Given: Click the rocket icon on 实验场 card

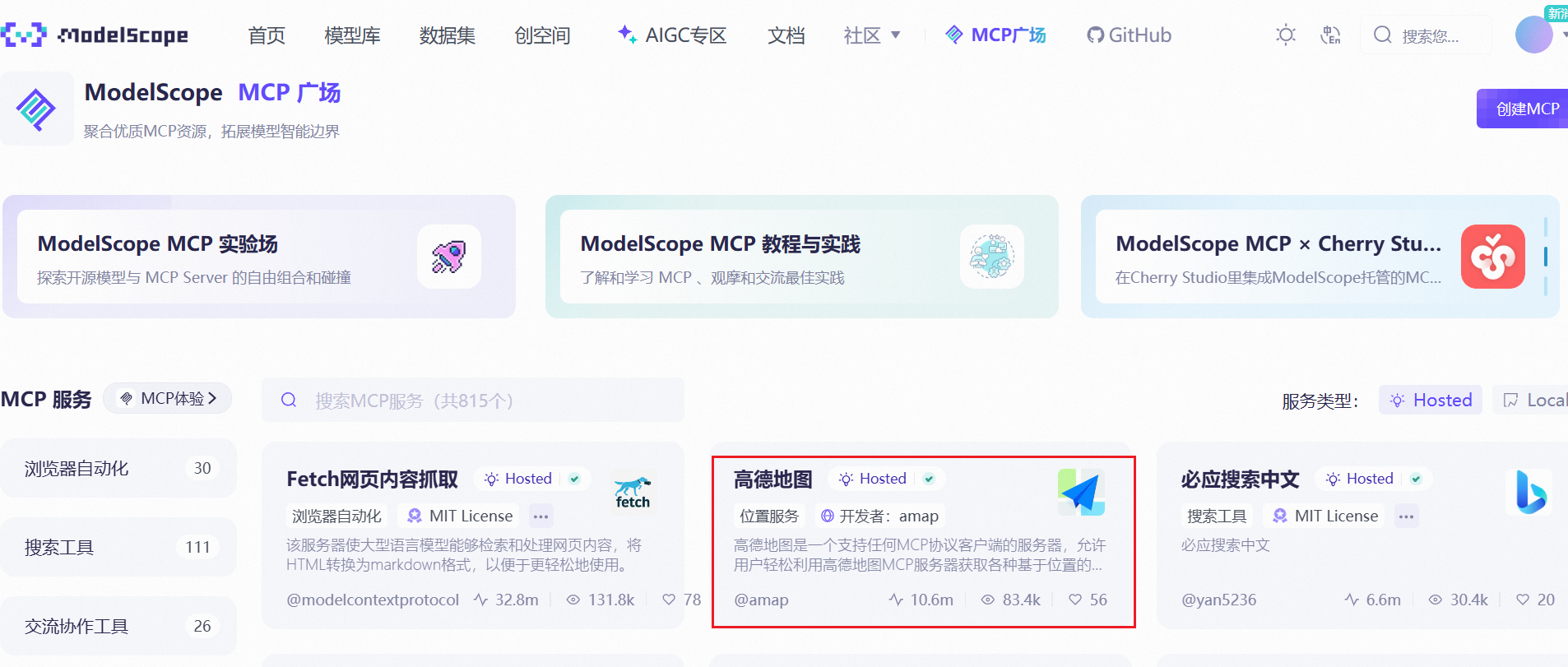Looking at the screenshot, I should pyautogui.click(x=449, y=257).
